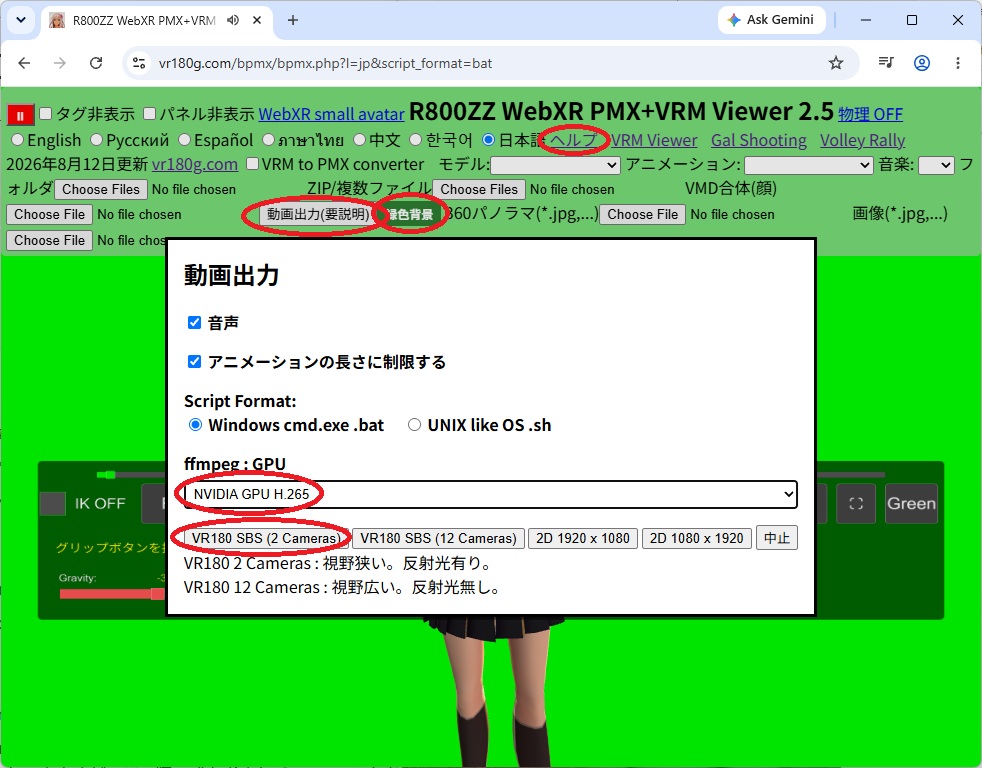Click the 物理 OFF link

871,115
